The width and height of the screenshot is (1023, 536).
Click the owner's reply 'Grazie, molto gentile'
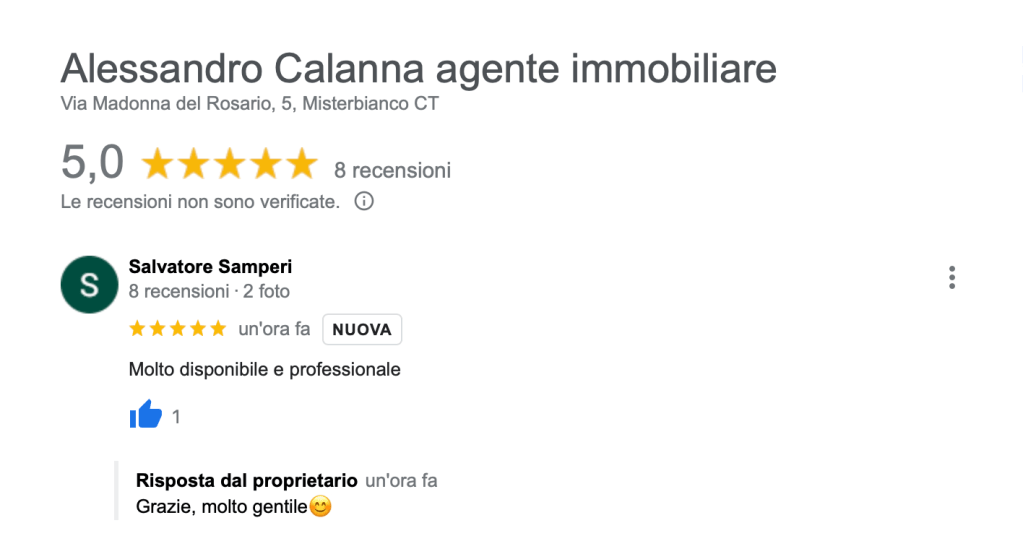point(221,508)
